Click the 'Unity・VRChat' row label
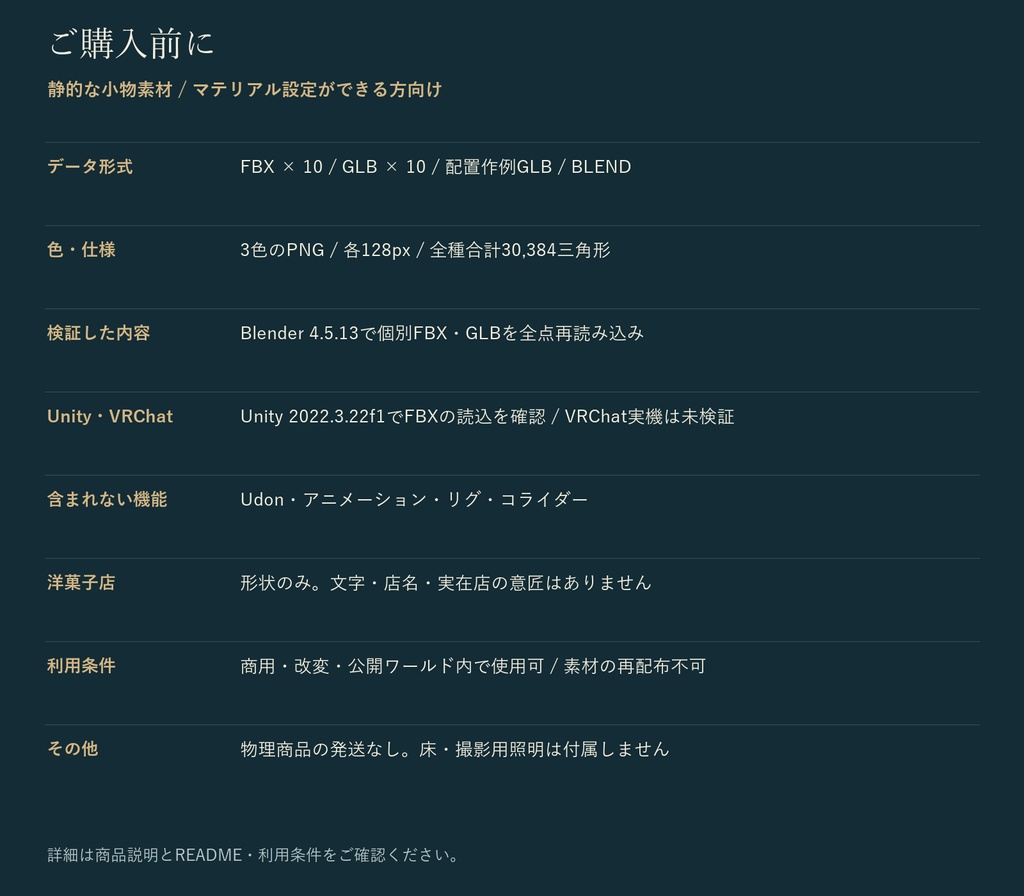Image resolution: width=1024 pixels, height=896 pixels. coord(110,416)
